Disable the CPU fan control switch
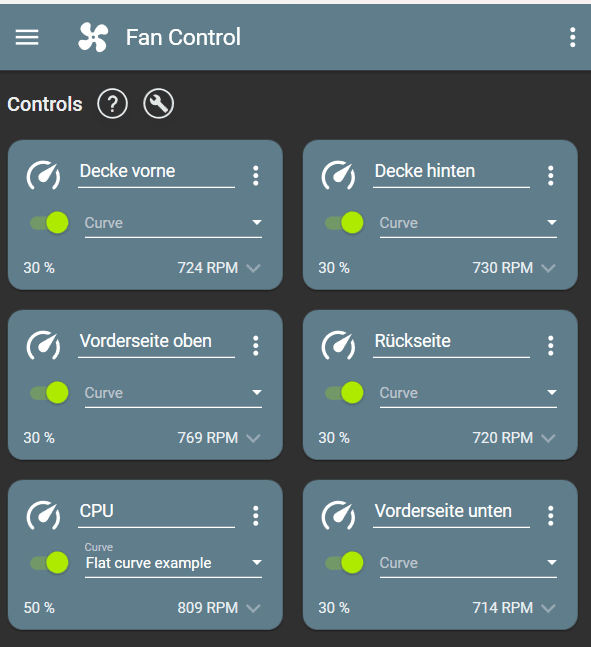 49,563
